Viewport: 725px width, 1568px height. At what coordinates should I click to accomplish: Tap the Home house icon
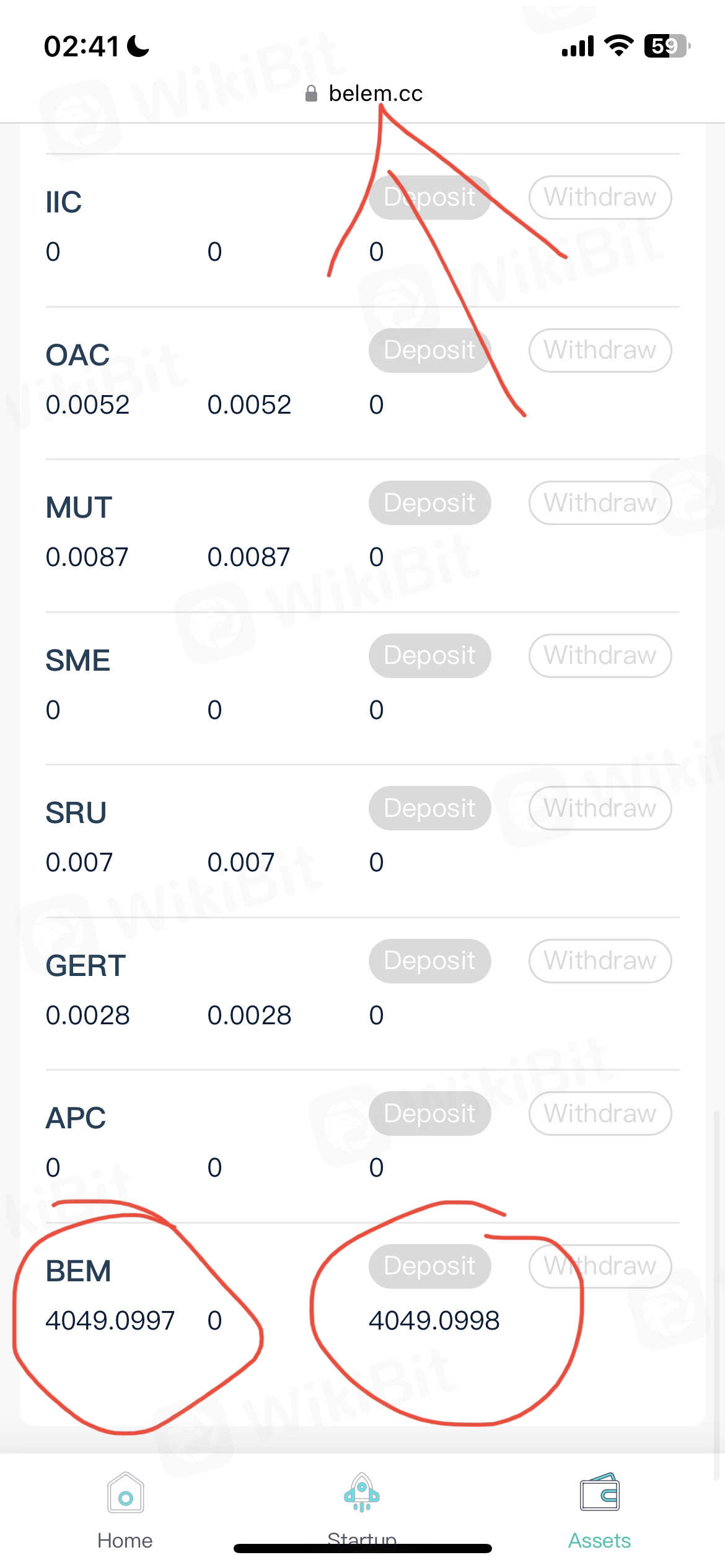coord(125,1493)
